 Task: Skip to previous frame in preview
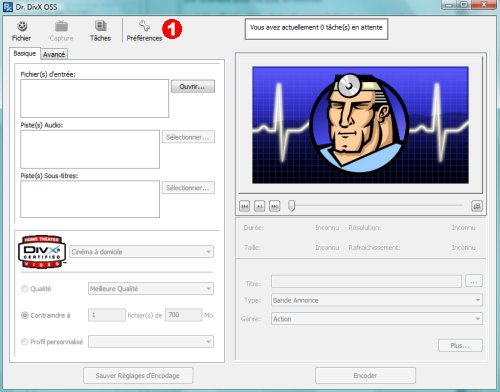coord(245,206)
